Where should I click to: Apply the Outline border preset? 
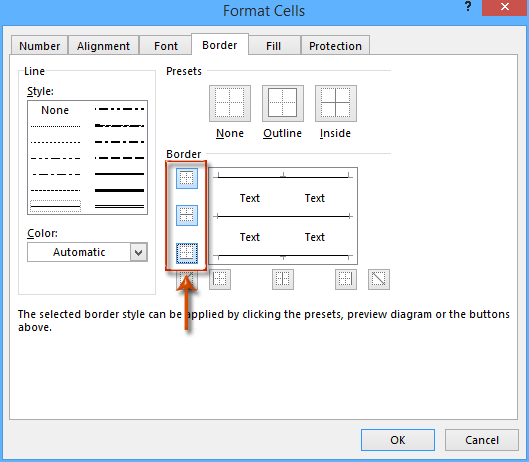point(283,104)
